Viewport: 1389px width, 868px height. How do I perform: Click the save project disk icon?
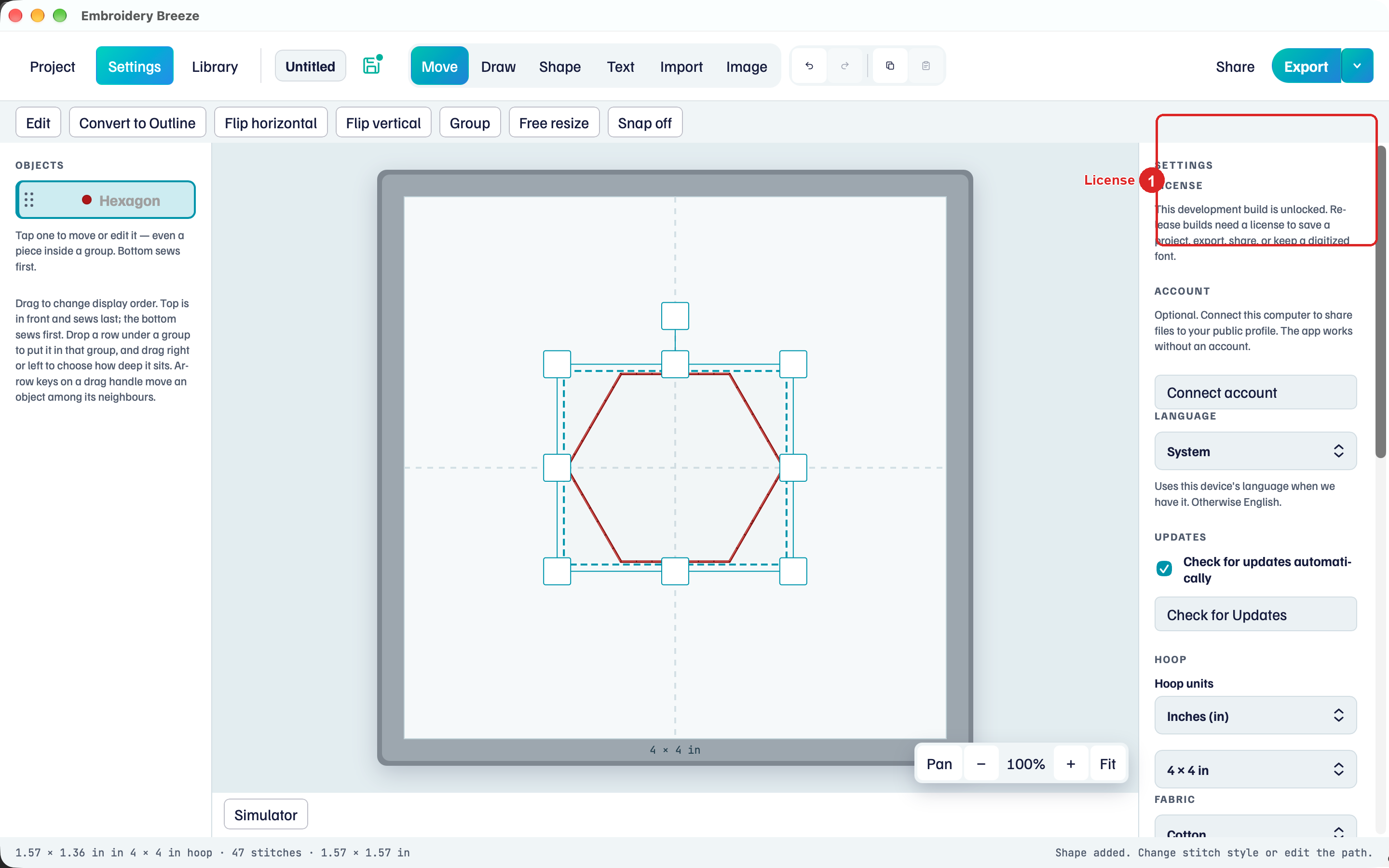point(372,66)
